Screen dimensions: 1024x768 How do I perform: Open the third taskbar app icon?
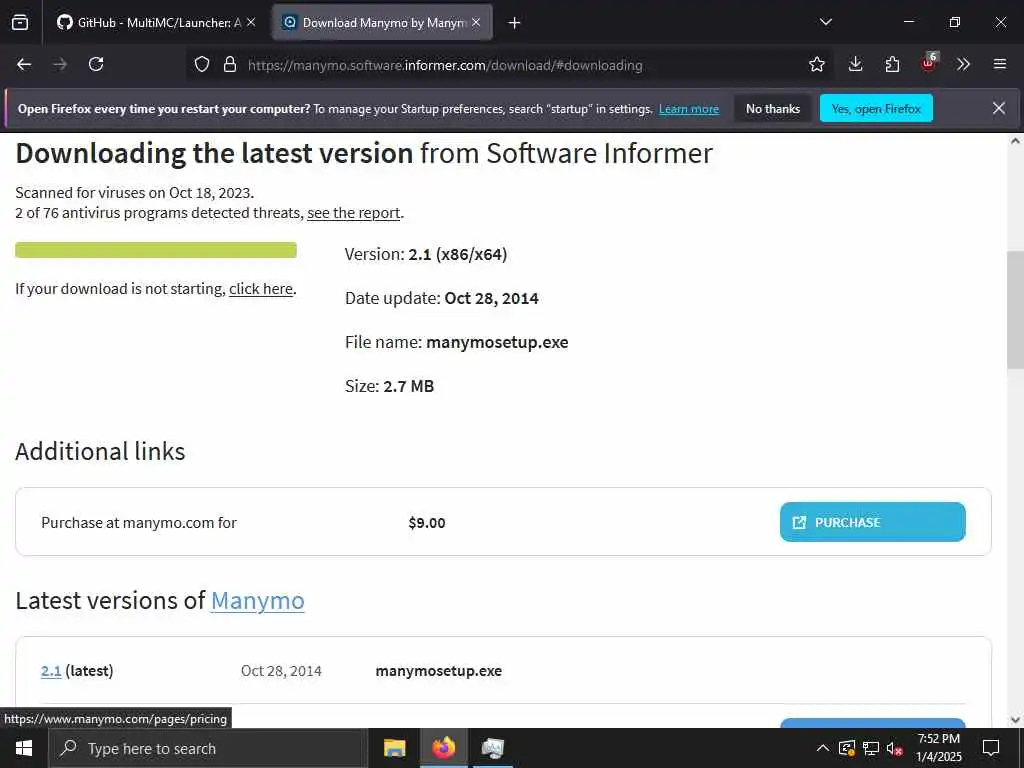[492, 748]
